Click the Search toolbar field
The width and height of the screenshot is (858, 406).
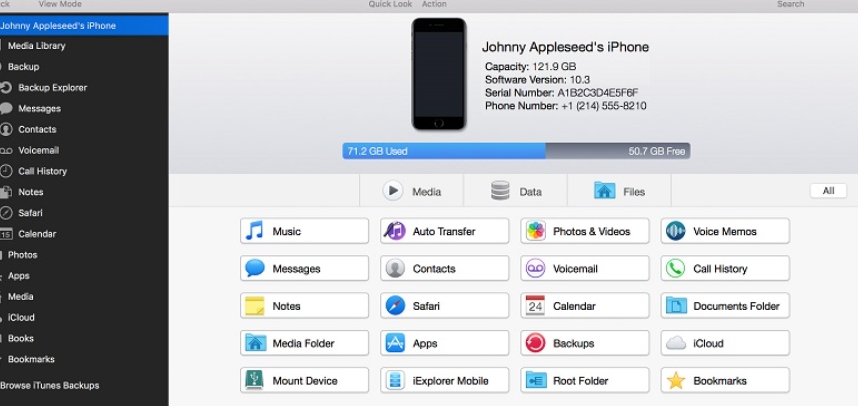pos(791,4)
